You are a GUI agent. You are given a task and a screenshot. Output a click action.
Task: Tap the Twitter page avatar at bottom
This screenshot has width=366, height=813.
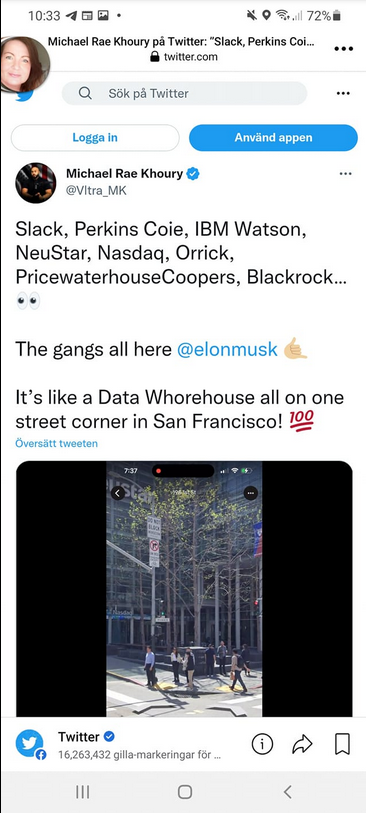pyautogui.click(x=30, y=744)
